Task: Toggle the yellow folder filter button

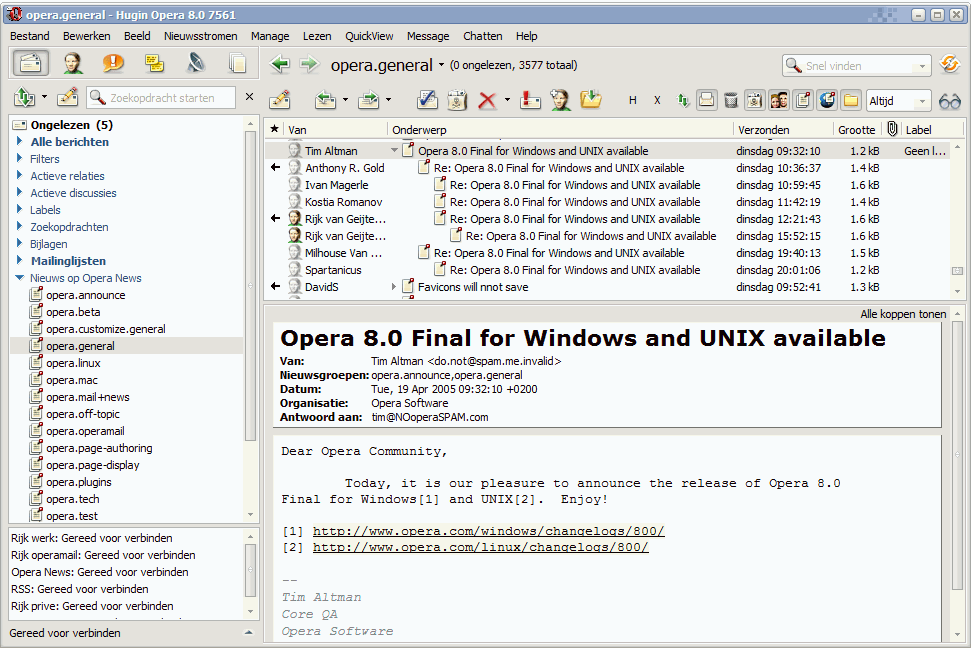Action: click(x=851, y=100)
